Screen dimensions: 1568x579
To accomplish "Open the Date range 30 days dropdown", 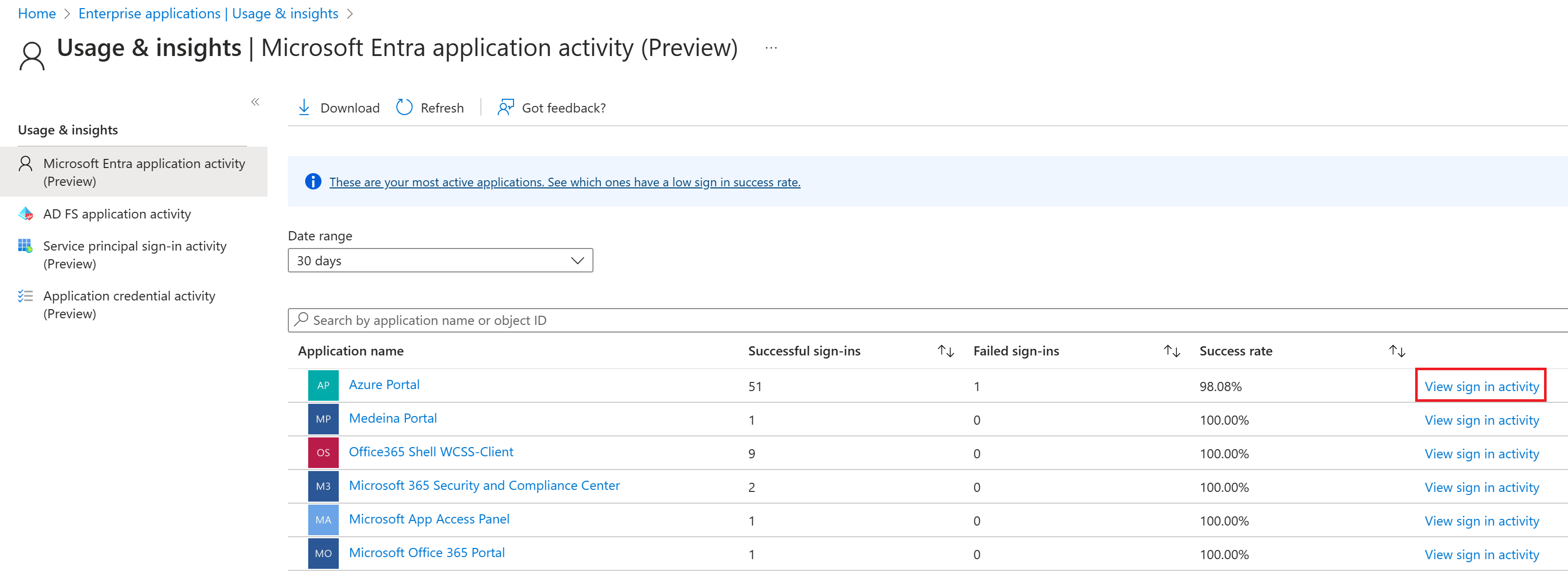I will coord(440,260).
